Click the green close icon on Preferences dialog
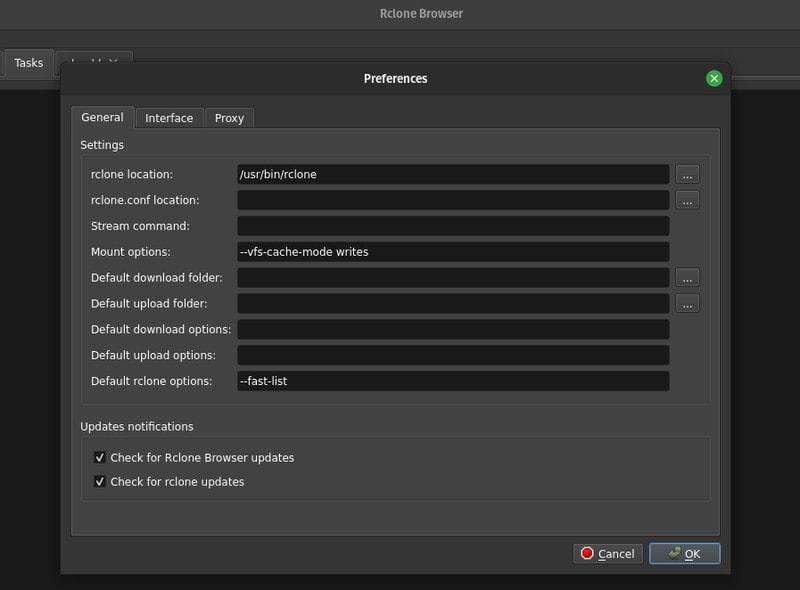 (x=712, y=79)
